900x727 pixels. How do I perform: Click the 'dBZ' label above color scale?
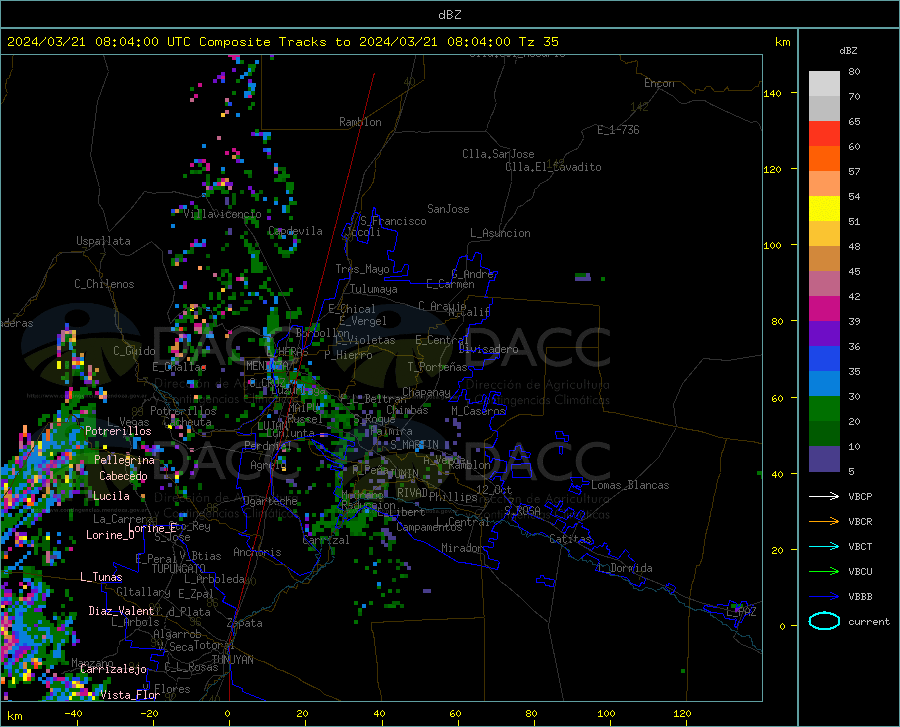848,50
